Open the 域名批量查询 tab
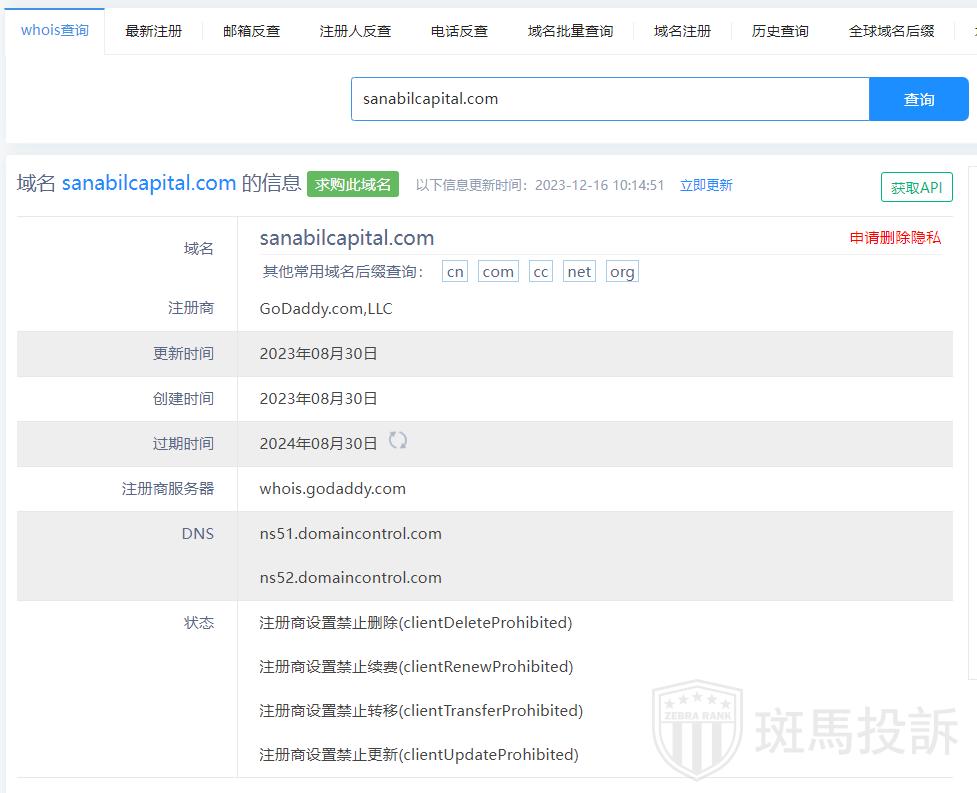This screenshot has width=977, height=793. pyautogui.click(x=570, y=31)
